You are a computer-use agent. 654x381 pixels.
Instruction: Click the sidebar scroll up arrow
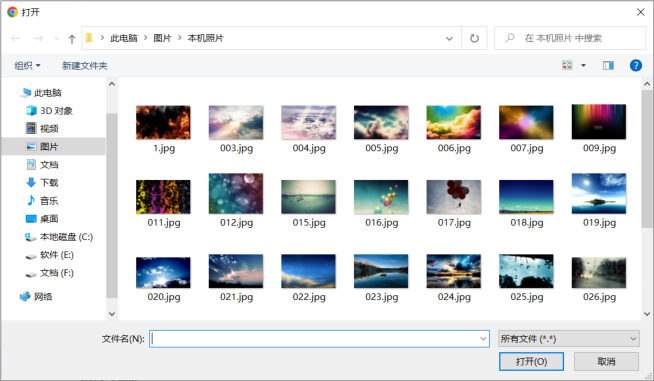coord(112,84)
